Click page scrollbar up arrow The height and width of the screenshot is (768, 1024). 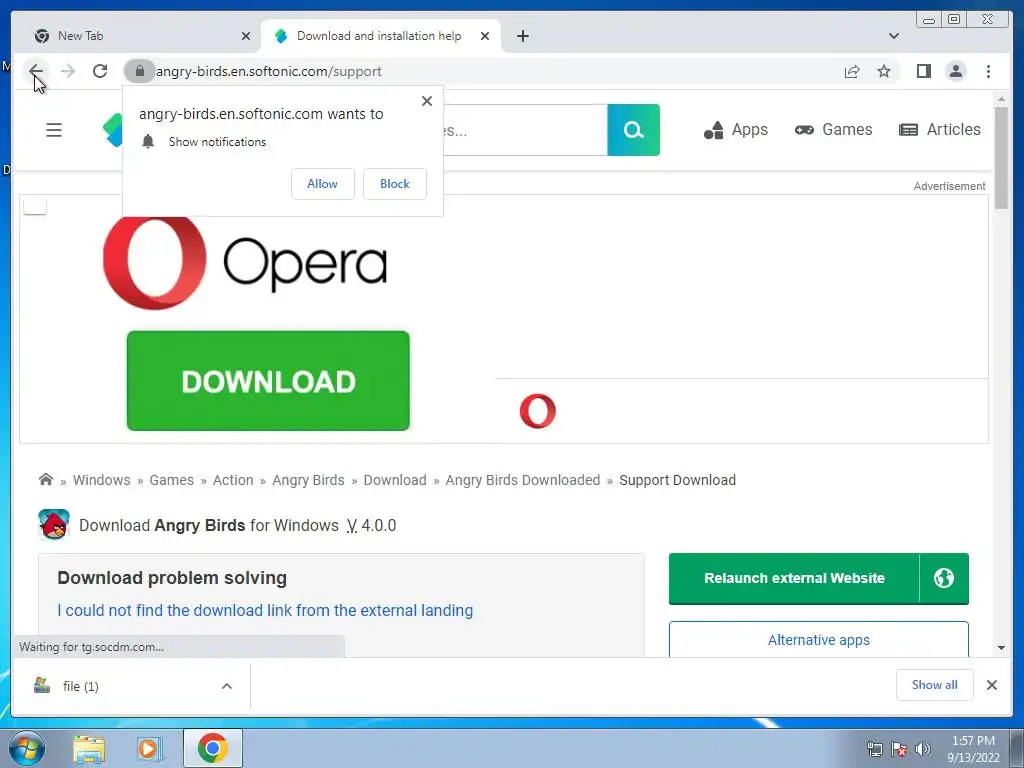click(x=1001, y=99)
